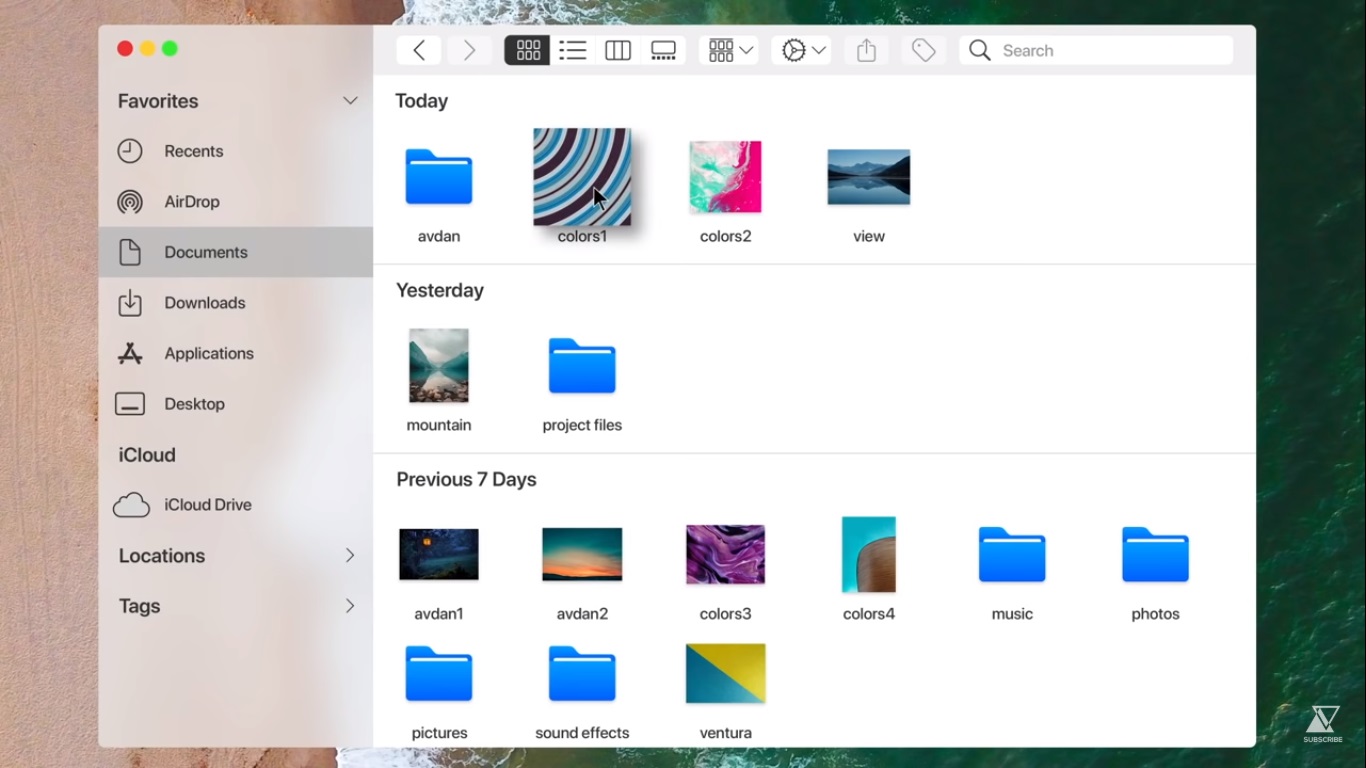Open AirDrop from the sidebar
1366x768 pixels.
point(191,202)
